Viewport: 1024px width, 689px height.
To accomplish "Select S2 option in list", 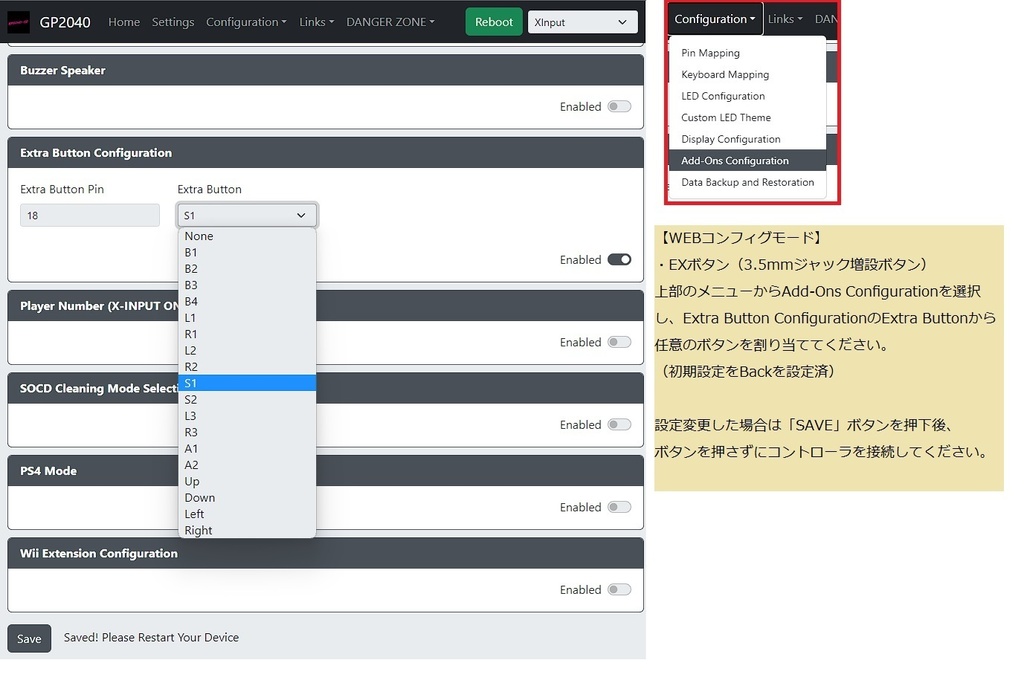I will tap(247, 400).
